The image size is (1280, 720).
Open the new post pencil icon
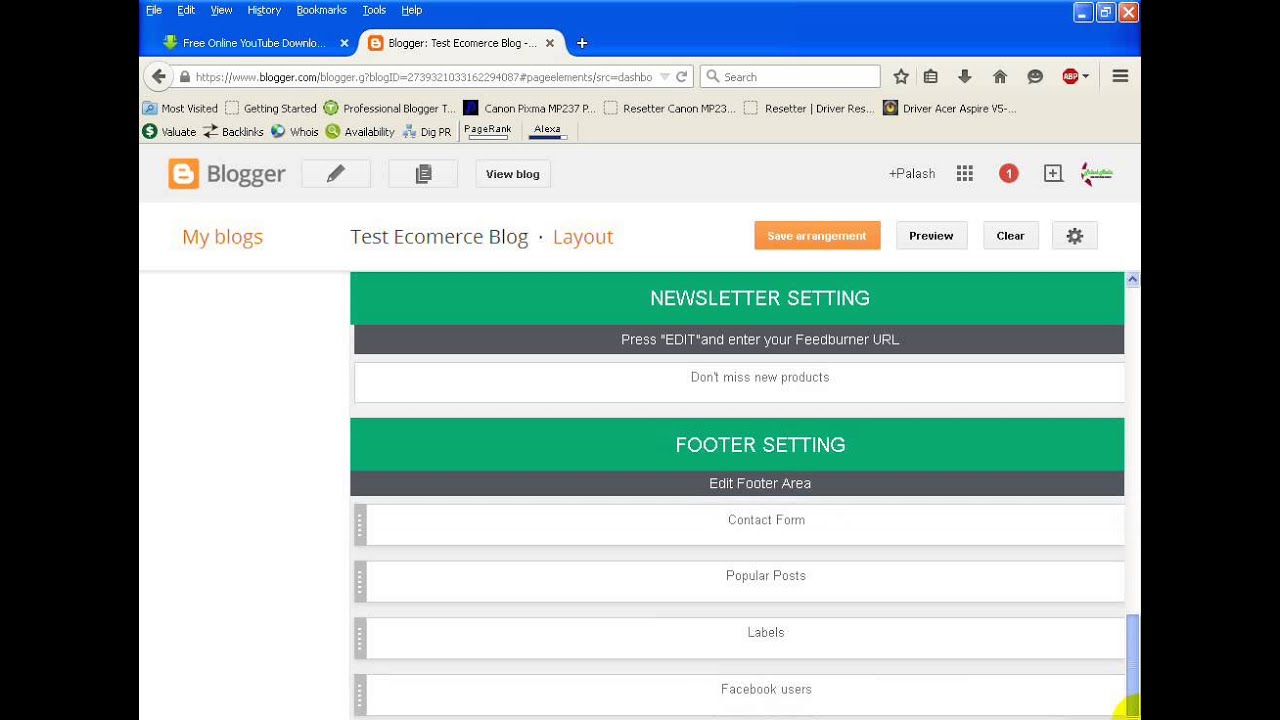coord(336,174)
